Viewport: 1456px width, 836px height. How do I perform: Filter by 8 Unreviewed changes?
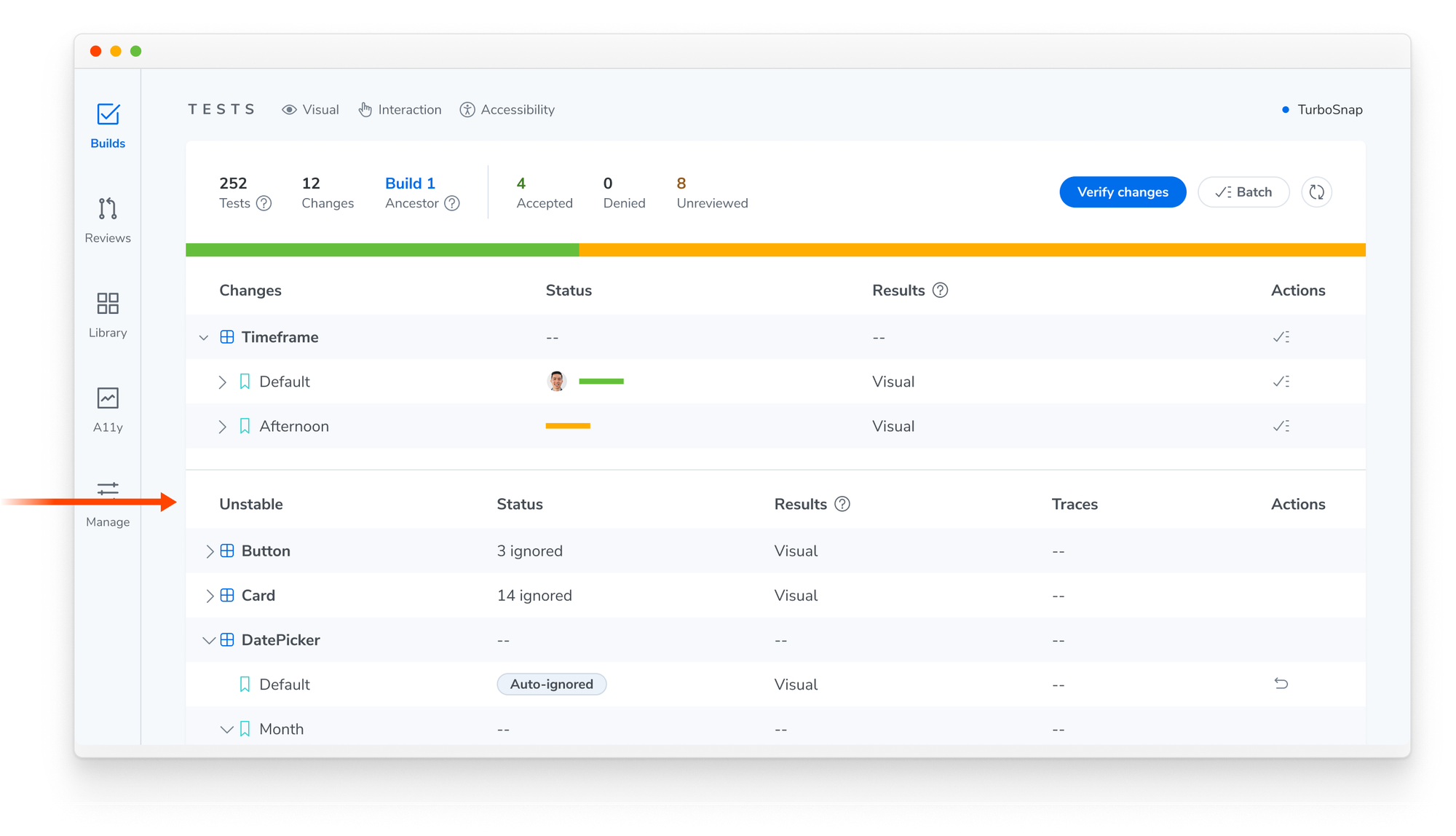tap(712, 193)
